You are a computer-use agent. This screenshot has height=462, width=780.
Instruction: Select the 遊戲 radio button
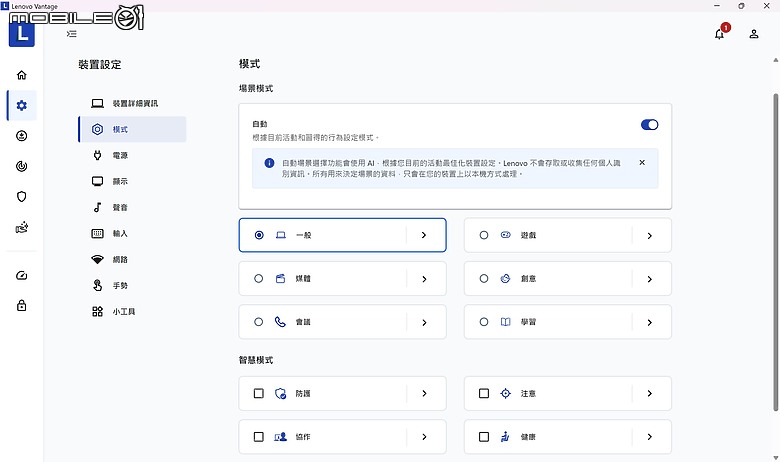click(x=484, y=235)
